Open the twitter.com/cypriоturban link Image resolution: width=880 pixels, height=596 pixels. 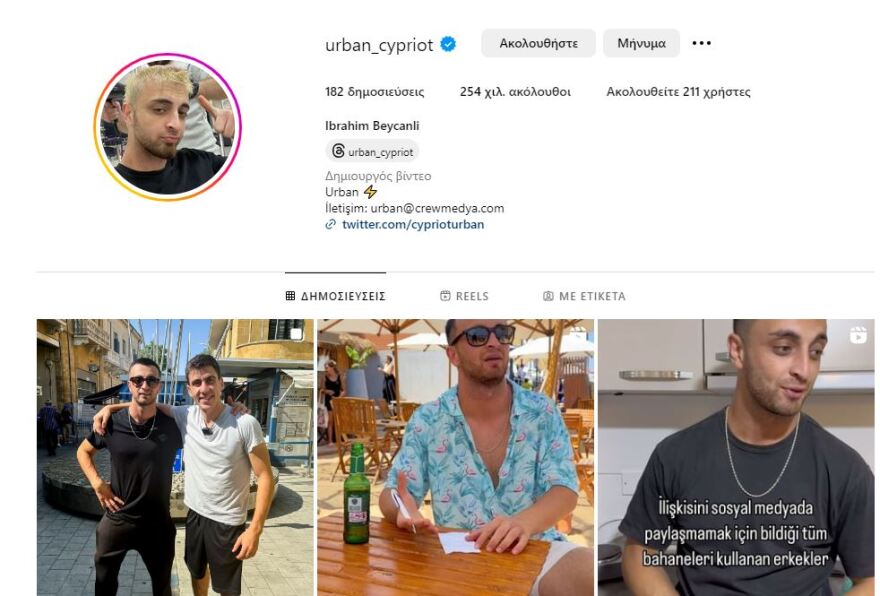coord(413,224)
